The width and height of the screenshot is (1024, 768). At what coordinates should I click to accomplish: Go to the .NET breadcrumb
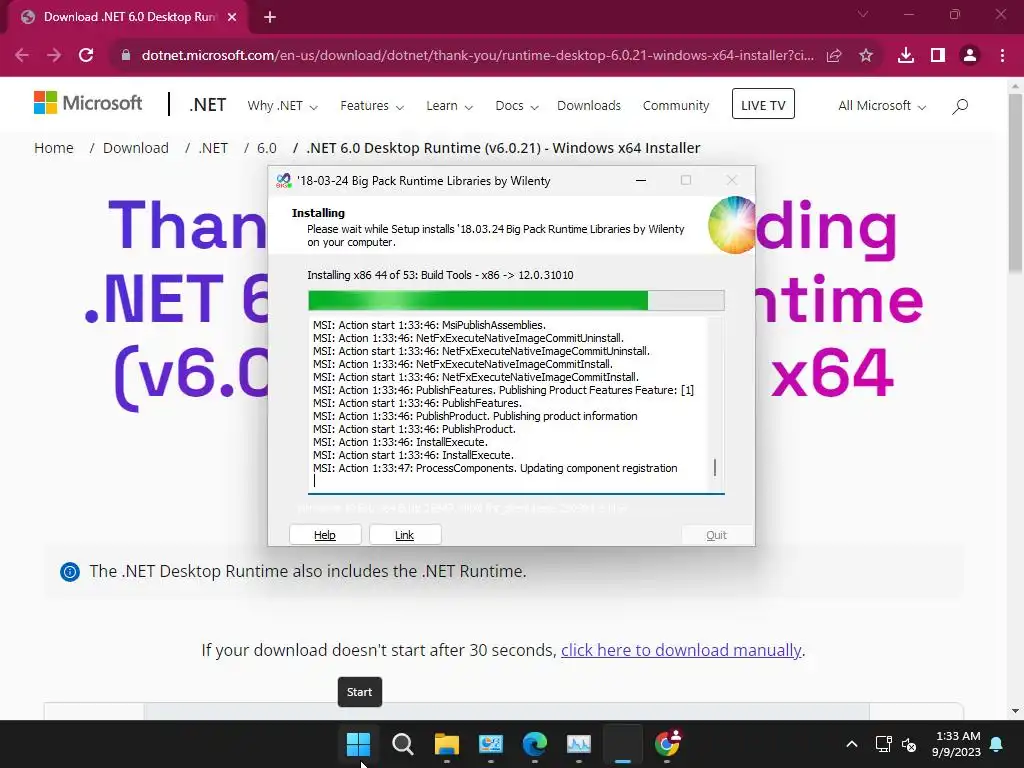[214, 148]
